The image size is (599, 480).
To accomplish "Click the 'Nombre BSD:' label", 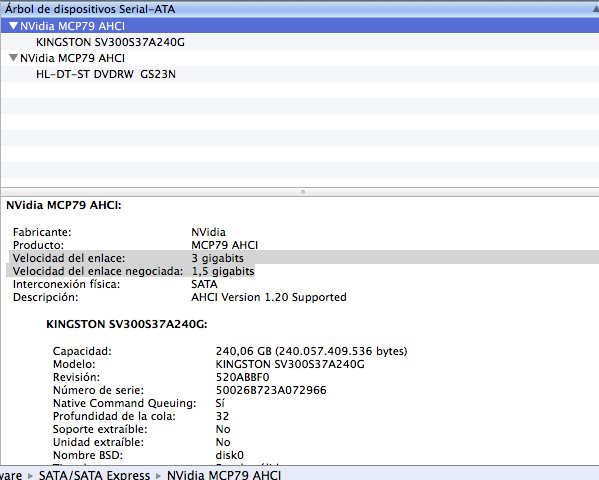I will tap(88, 455).
